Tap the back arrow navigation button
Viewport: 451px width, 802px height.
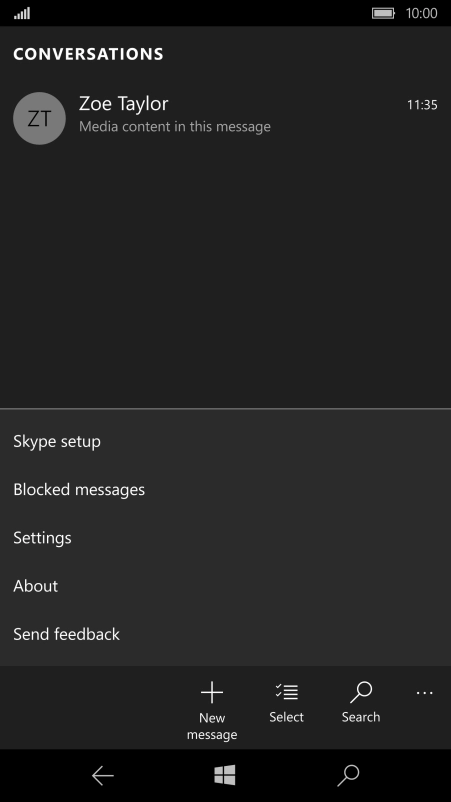tap(103, 776)
